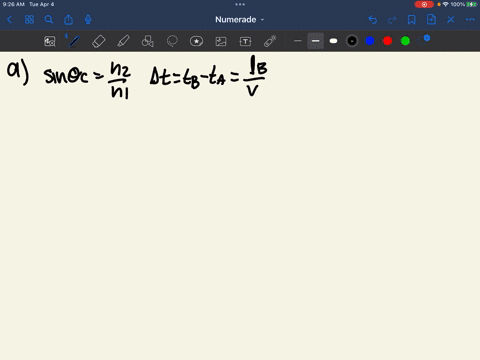
Task: Open the search magnifier
Action: (49, 20)
